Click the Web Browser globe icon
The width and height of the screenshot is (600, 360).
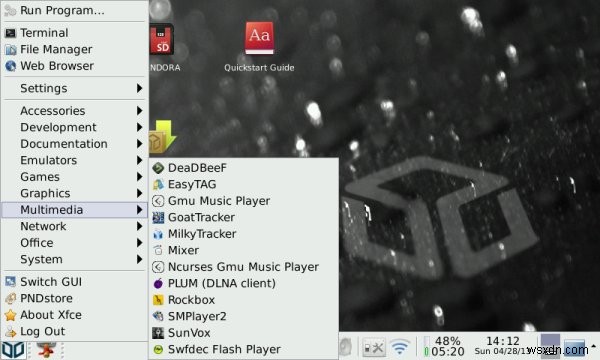(10, 66)
